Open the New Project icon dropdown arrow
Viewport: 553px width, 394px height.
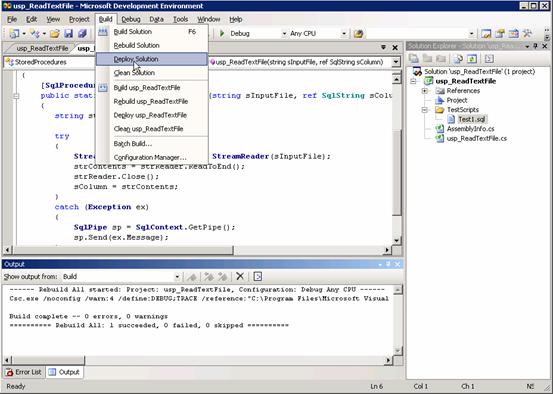(24, 34)
